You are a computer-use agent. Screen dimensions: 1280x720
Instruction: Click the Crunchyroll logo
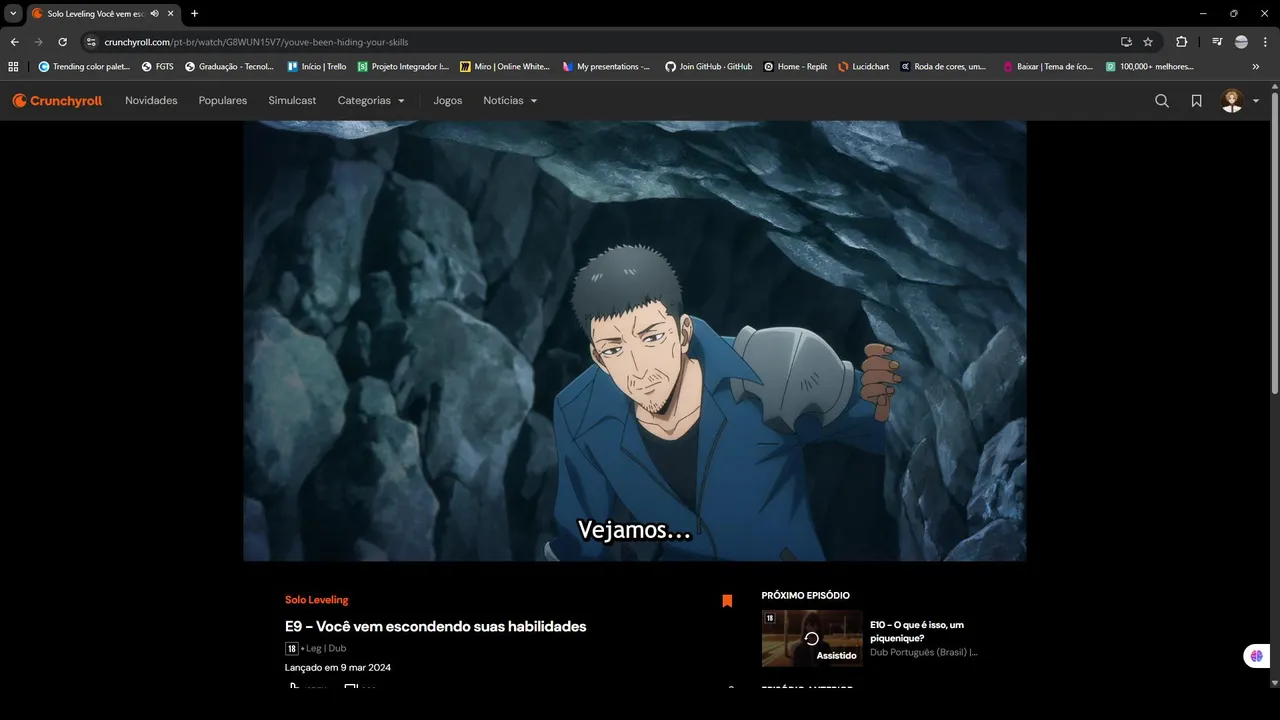tap(57, 101)
